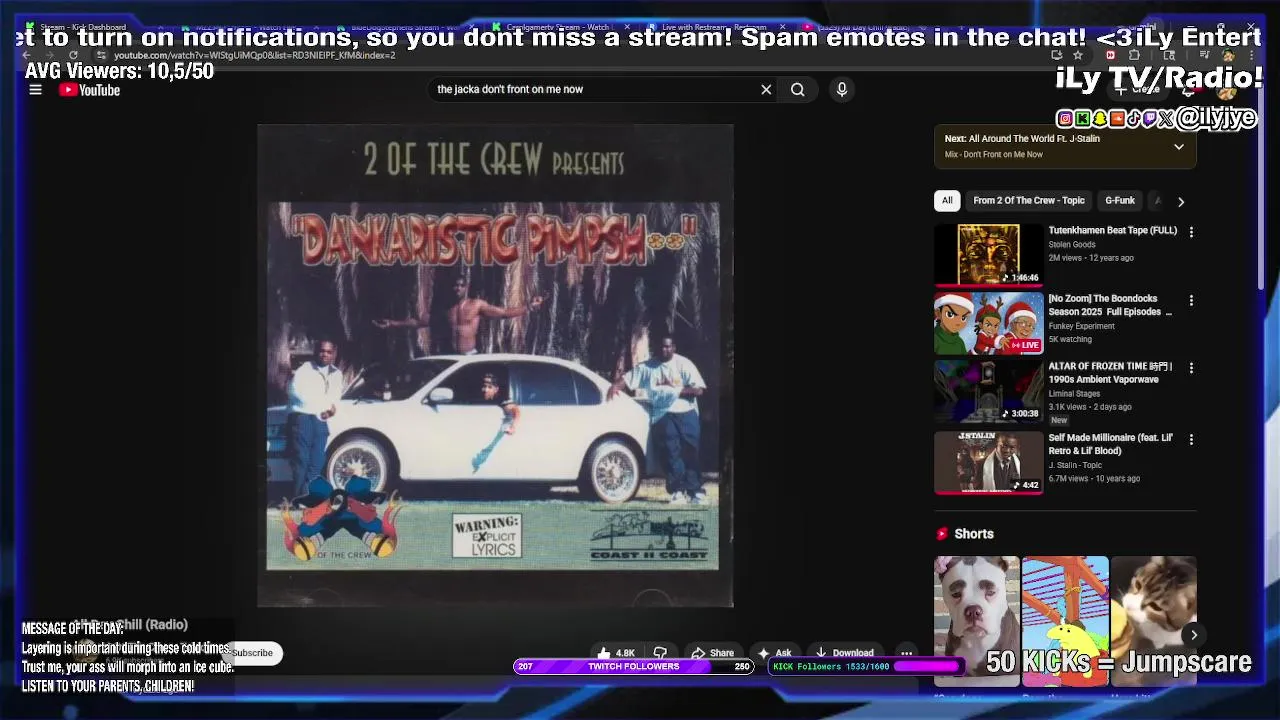Click the J. Stalin - Topic channel name
The width and height of the screenshot is (1280, 720).
(x=1075, y=465)
